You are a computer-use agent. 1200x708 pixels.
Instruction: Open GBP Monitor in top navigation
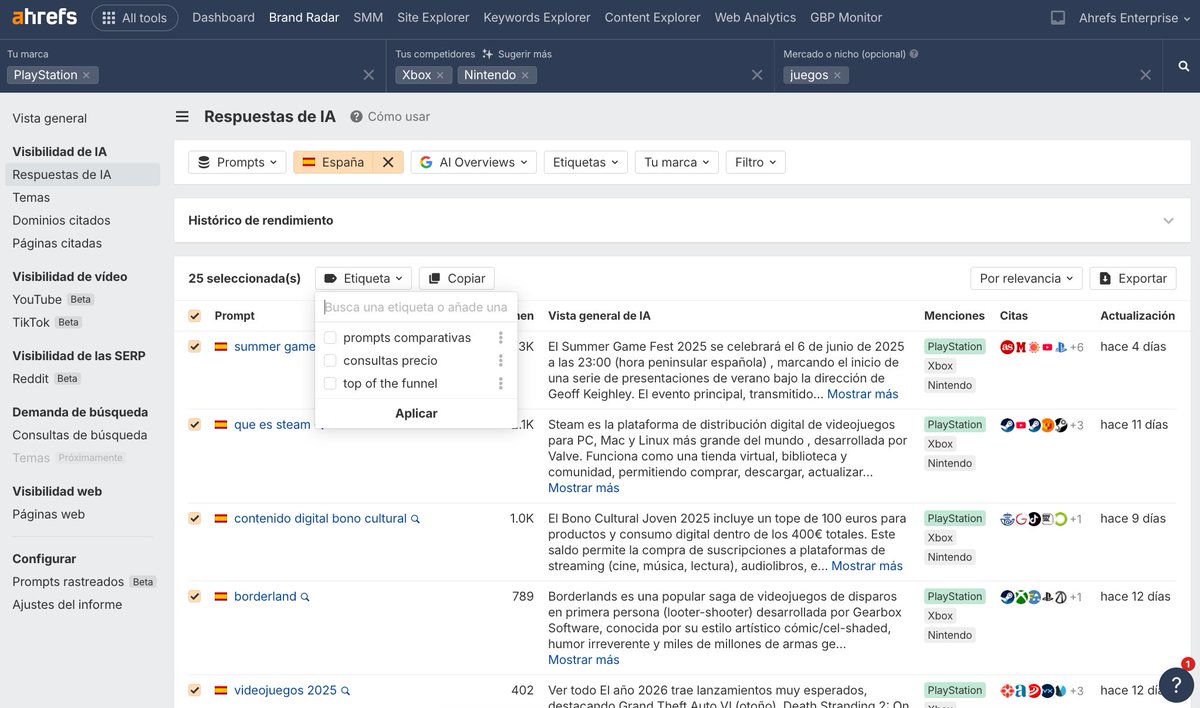click(x=846, y=18)
